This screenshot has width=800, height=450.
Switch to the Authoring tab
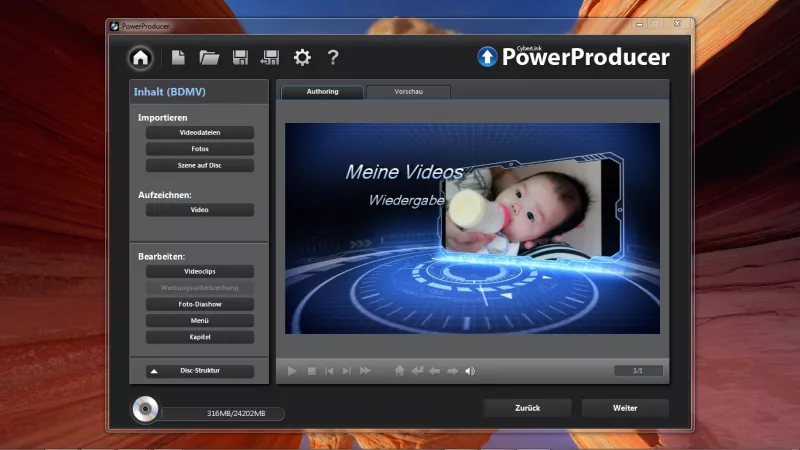[322, 92]
